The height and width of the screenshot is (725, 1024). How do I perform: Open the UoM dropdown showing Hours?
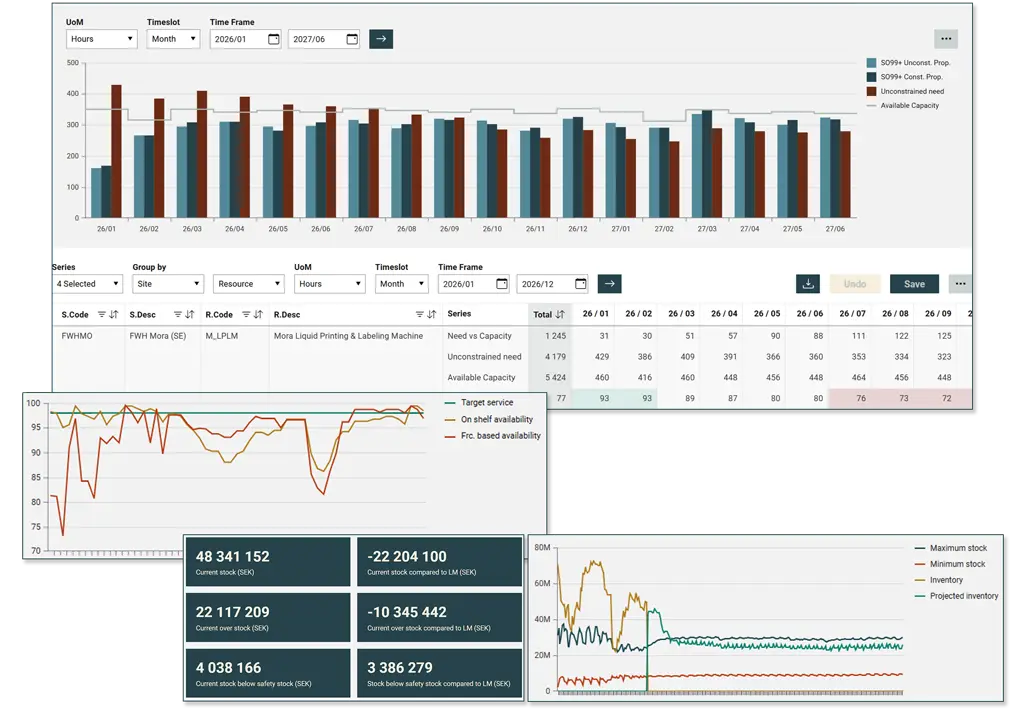[x=100, y=38]
